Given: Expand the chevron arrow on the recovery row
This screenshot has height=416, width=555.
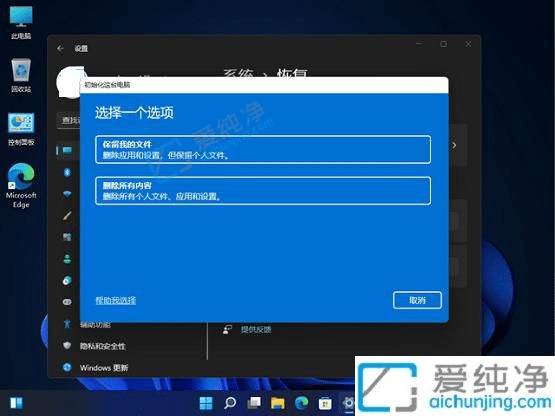Looking at the screenshot, I should (454, 145).
